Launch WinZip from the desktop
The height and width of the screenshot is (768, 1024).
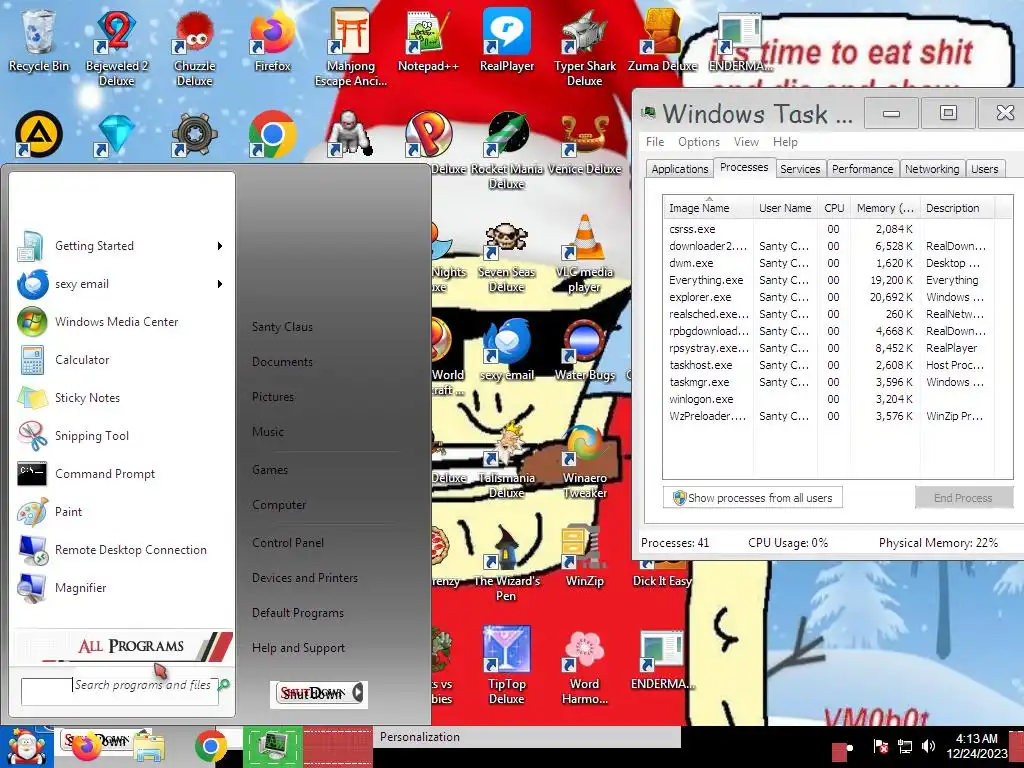click(584, 556)
